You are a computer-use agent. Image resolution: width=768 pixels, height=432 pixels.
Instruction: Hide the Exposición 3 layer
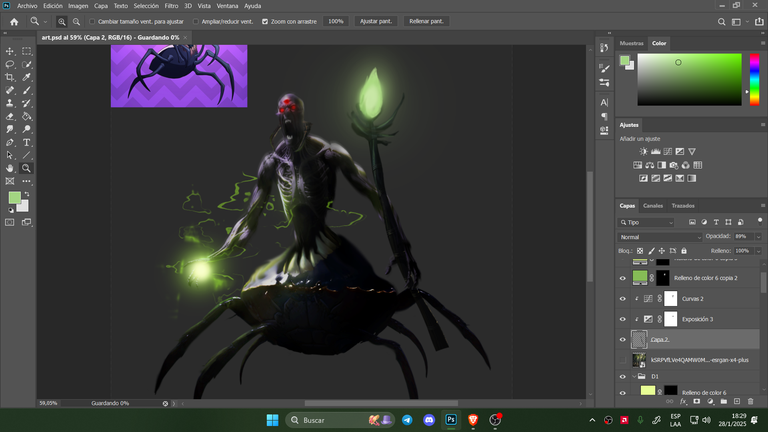(623, 319)
